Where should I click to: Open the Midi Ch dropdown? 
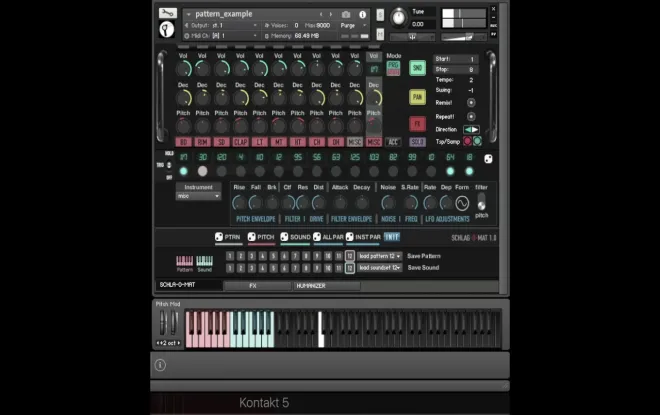coord(234,36)
